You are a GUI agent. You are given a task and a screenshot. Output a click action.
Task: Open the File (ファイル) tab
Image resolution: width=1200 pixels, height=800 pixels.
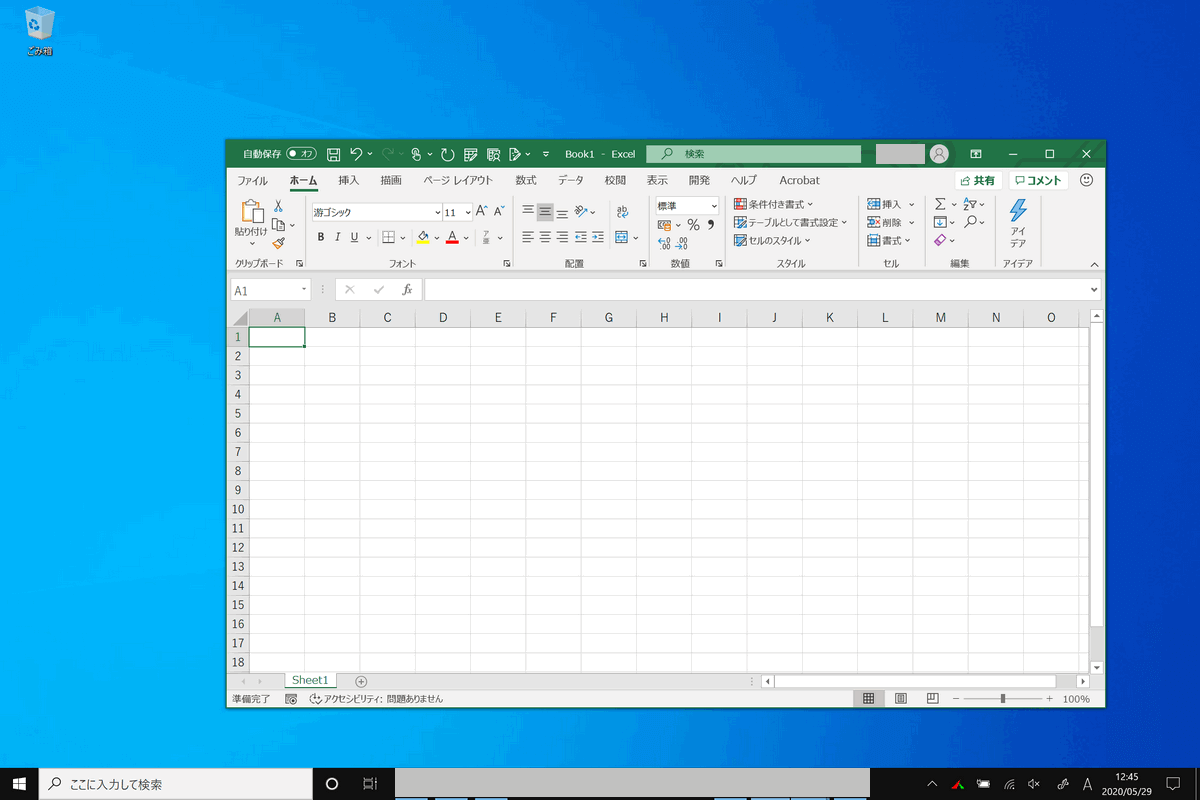click(x=252, y=181)
